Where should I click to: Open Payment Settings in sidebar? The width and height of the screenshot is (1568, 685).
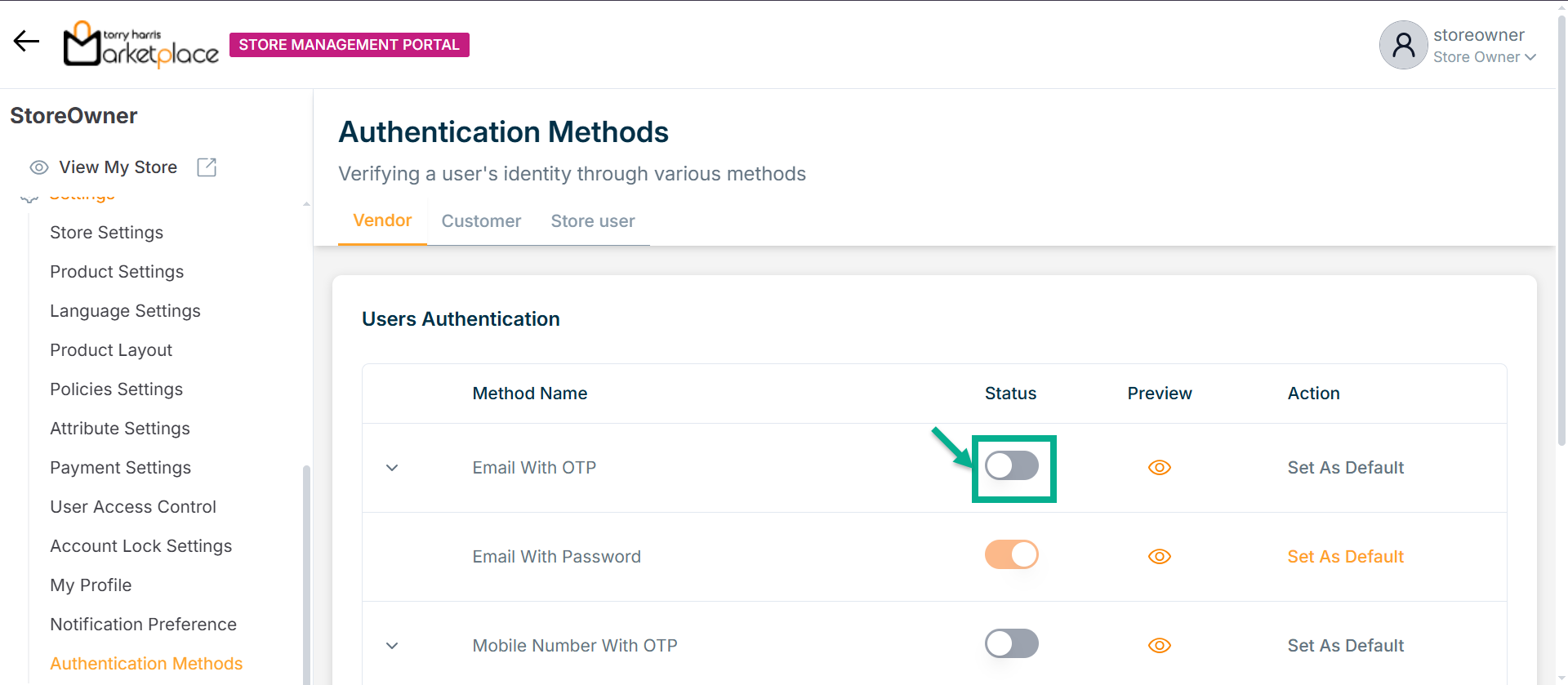[x=120, y=468]
